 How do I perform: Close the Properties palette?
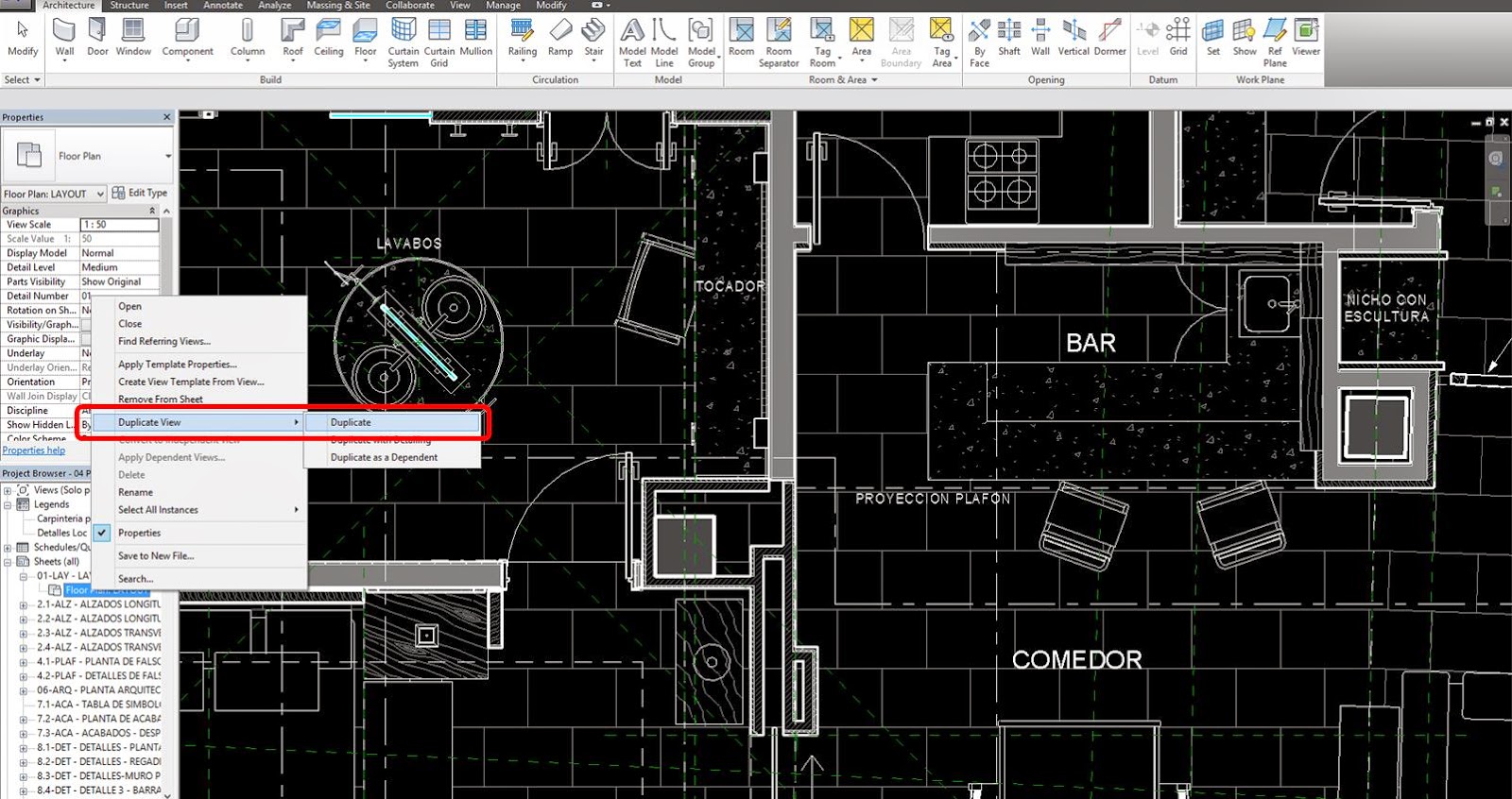pos(166,117)
